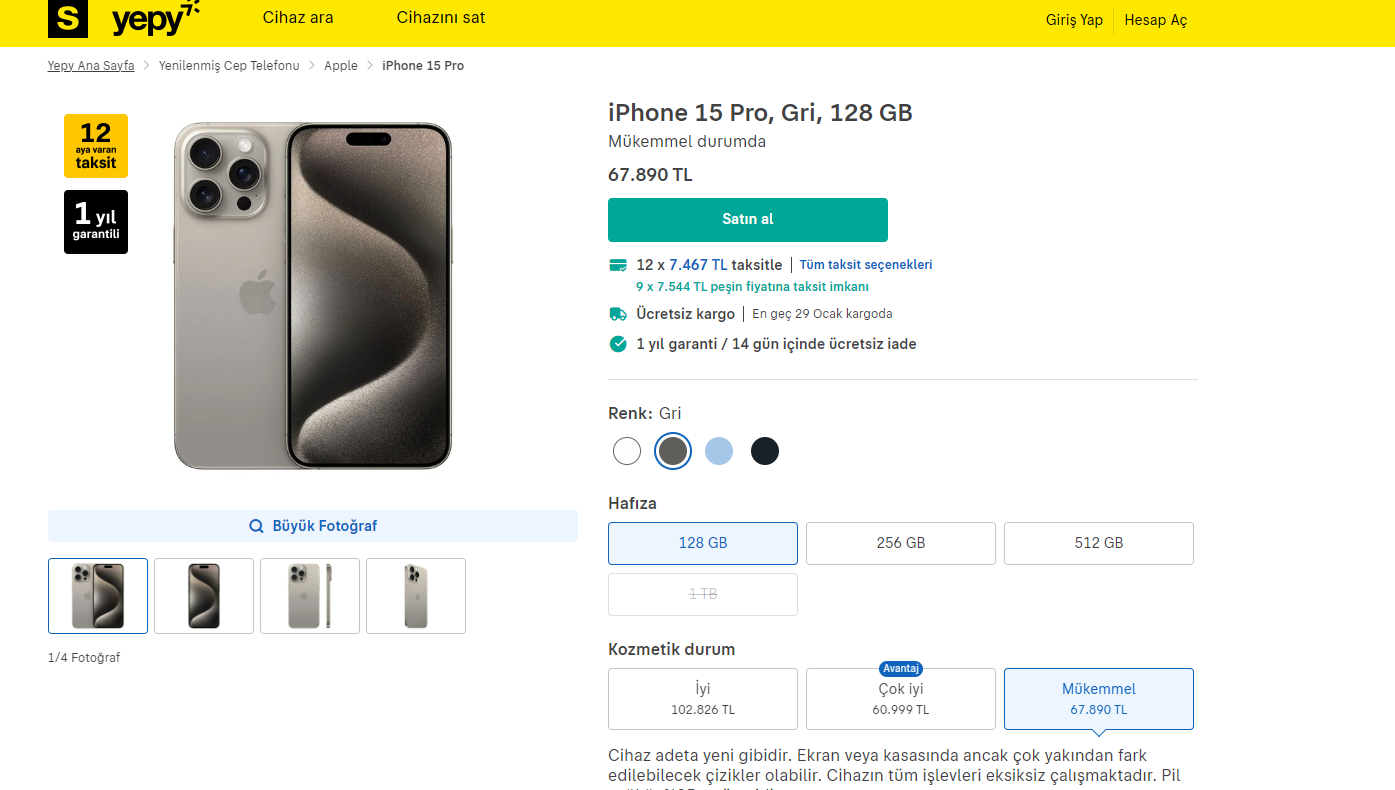This screenshot has height=790, width=1395.
Task: Click the magnifier icon on Büyük Fotoğraf
Action: (257, 526)
